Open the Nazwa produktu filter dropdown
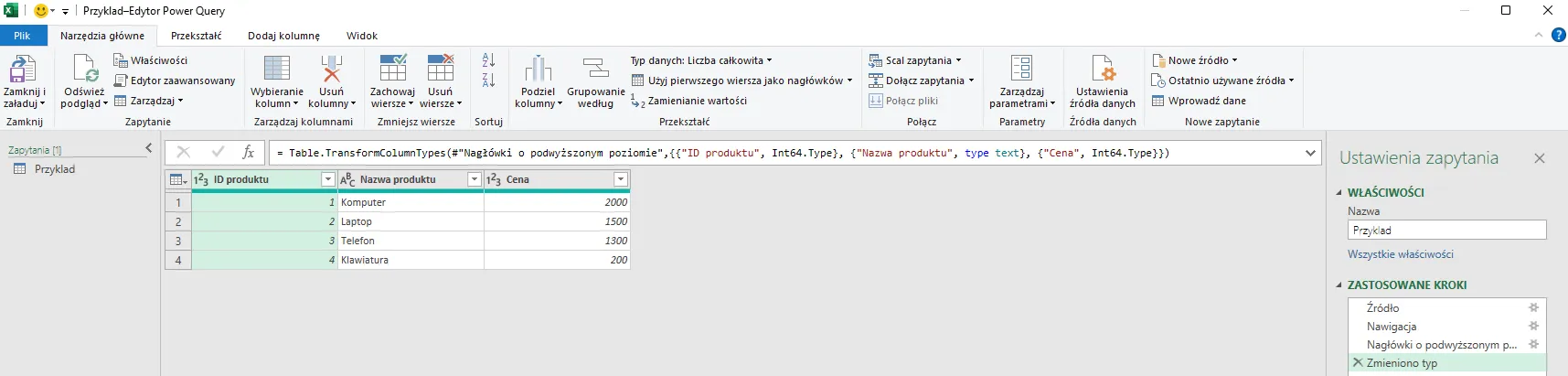Image resolution: width=1568 pixels, height=376 pixels. pyautogui.click(x=474, y=179)
